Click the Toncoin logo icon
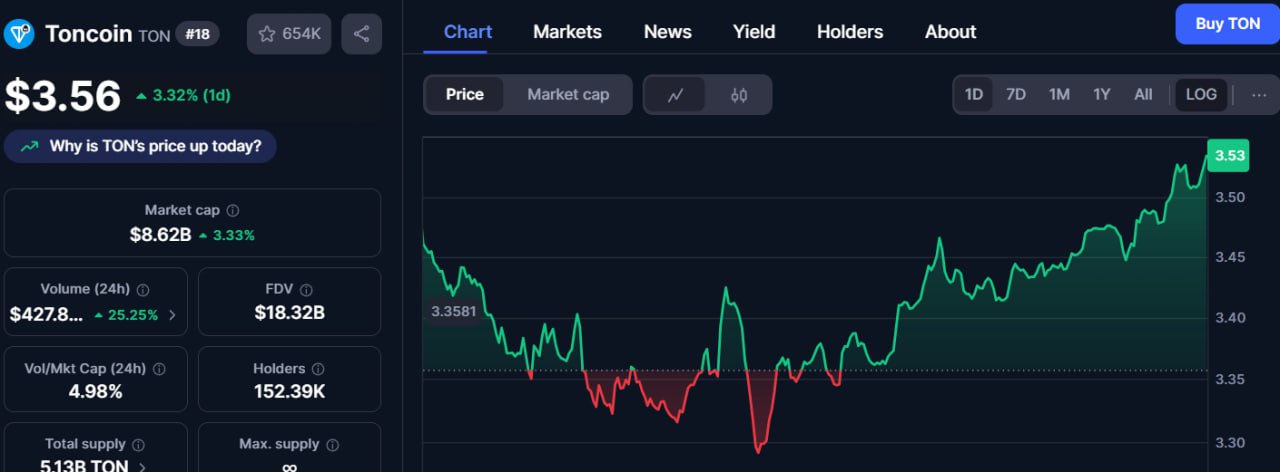The width and height of the screenshot is (1280, 472). [20, 34]
